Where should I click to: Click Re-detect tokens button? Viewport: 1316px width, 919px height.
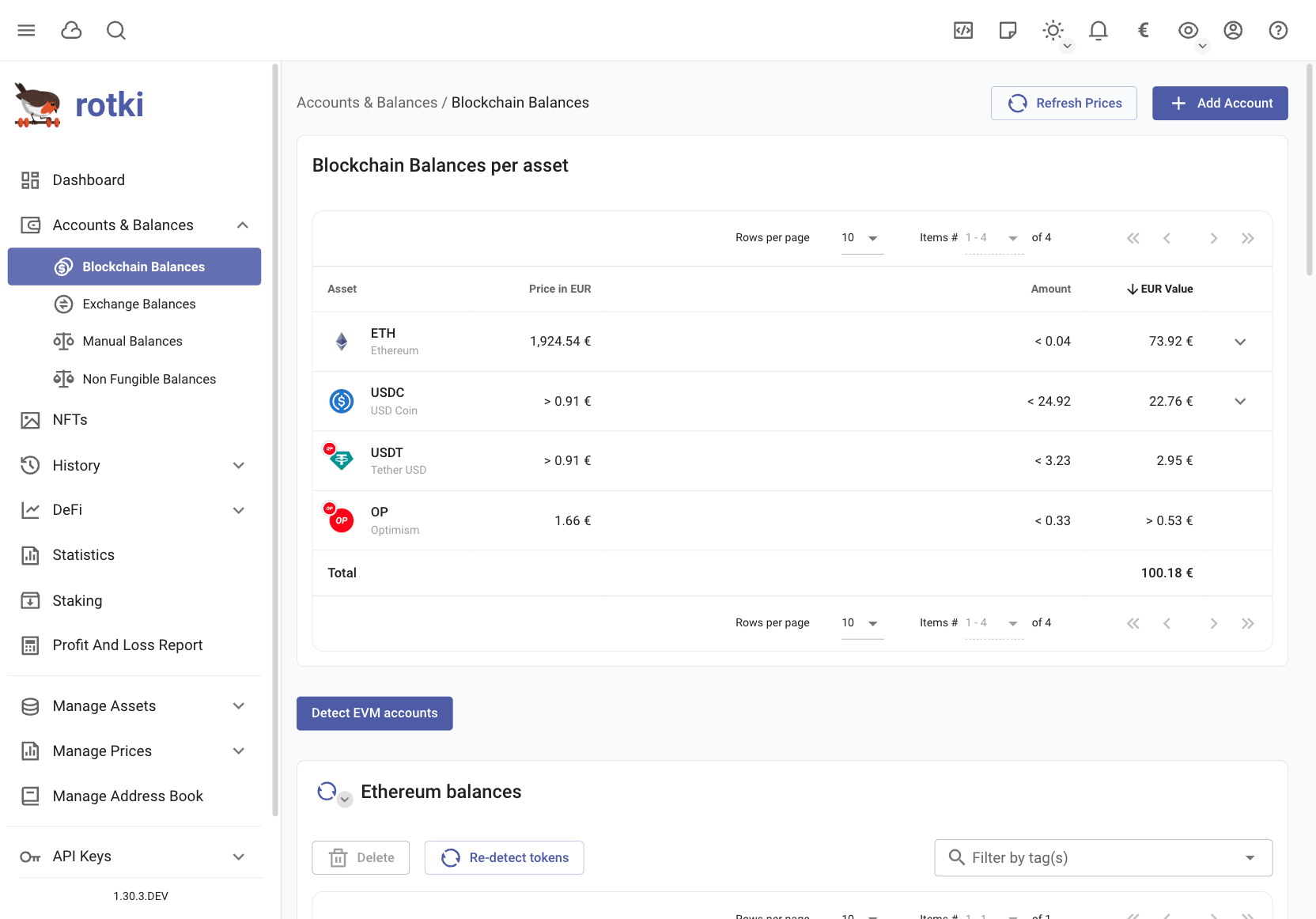(x=504, y=857)
